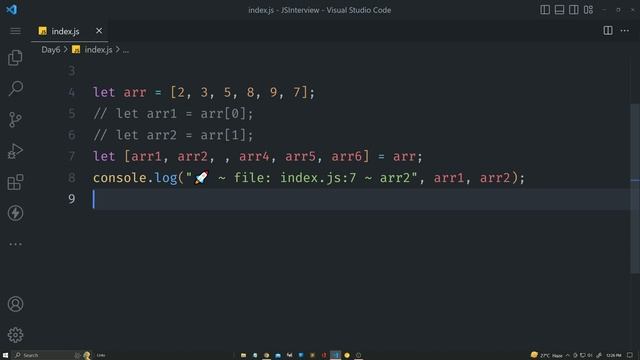This screenshot has height=360, width=640.
Task: Open the Explorer view in the activity bar
Action: click(x=16, y=58)
